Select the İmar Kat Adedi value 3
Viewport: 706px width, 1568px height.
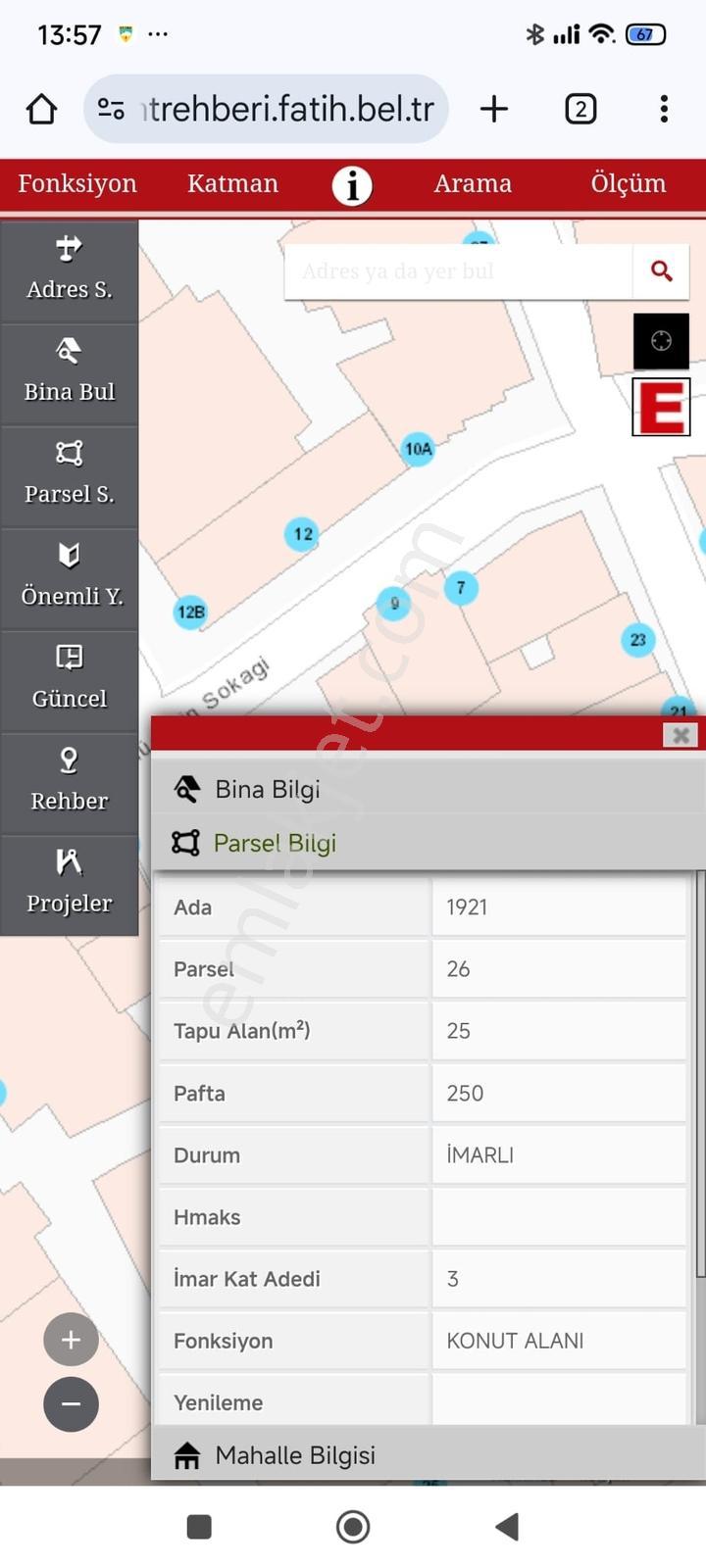(452, 1278)
